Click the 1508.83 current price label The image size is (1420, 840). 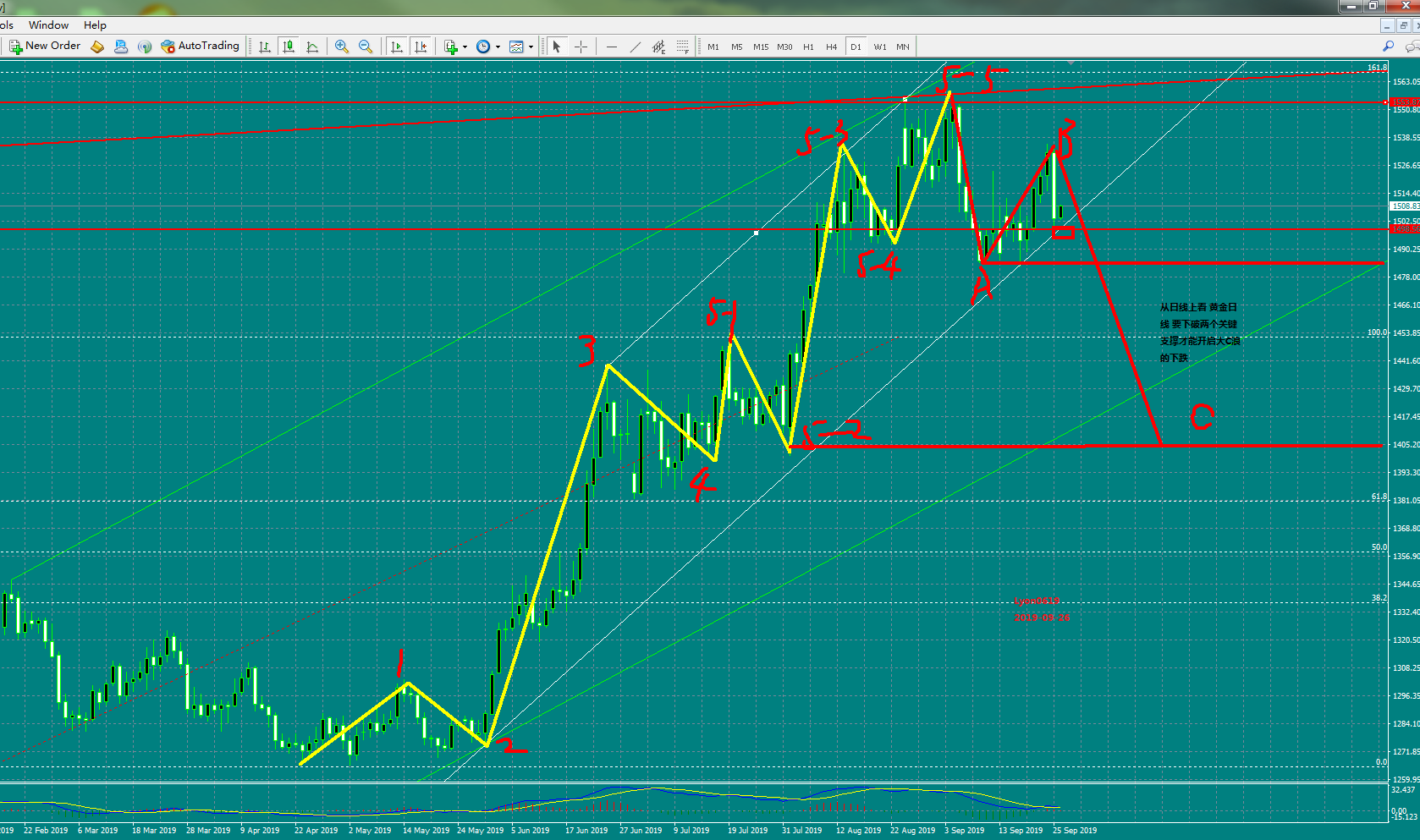point(1406,206)
